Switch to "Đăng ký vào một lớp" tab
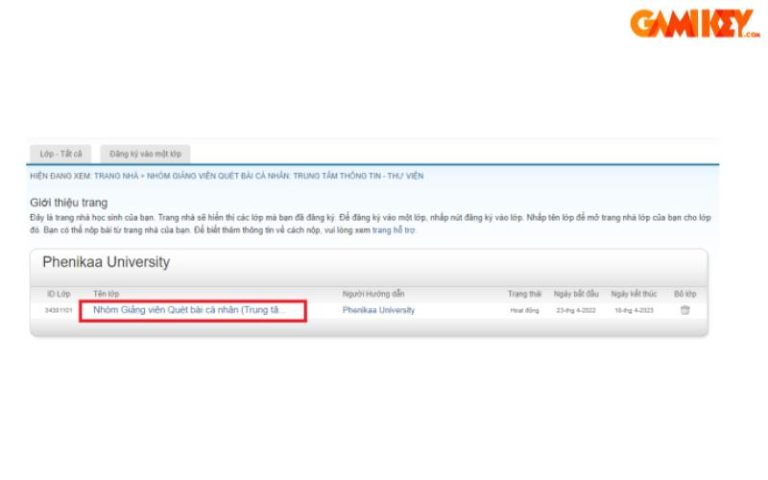 coord(145,154)
